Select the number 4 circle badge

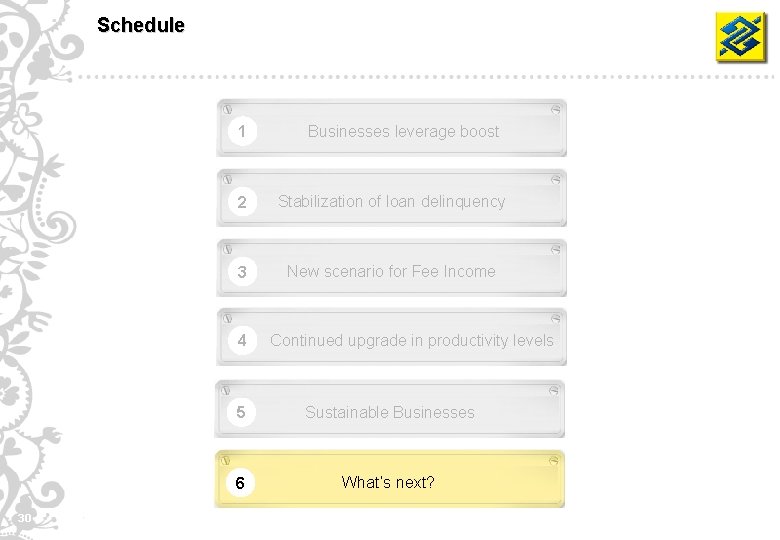241,341
